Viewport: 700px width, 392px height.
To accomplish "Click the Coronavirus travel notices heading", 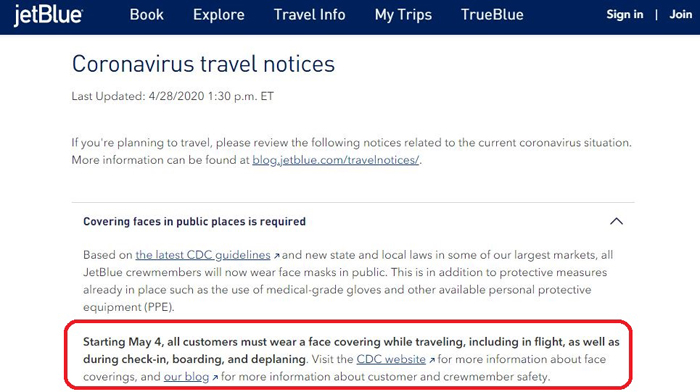I will 203,64.
